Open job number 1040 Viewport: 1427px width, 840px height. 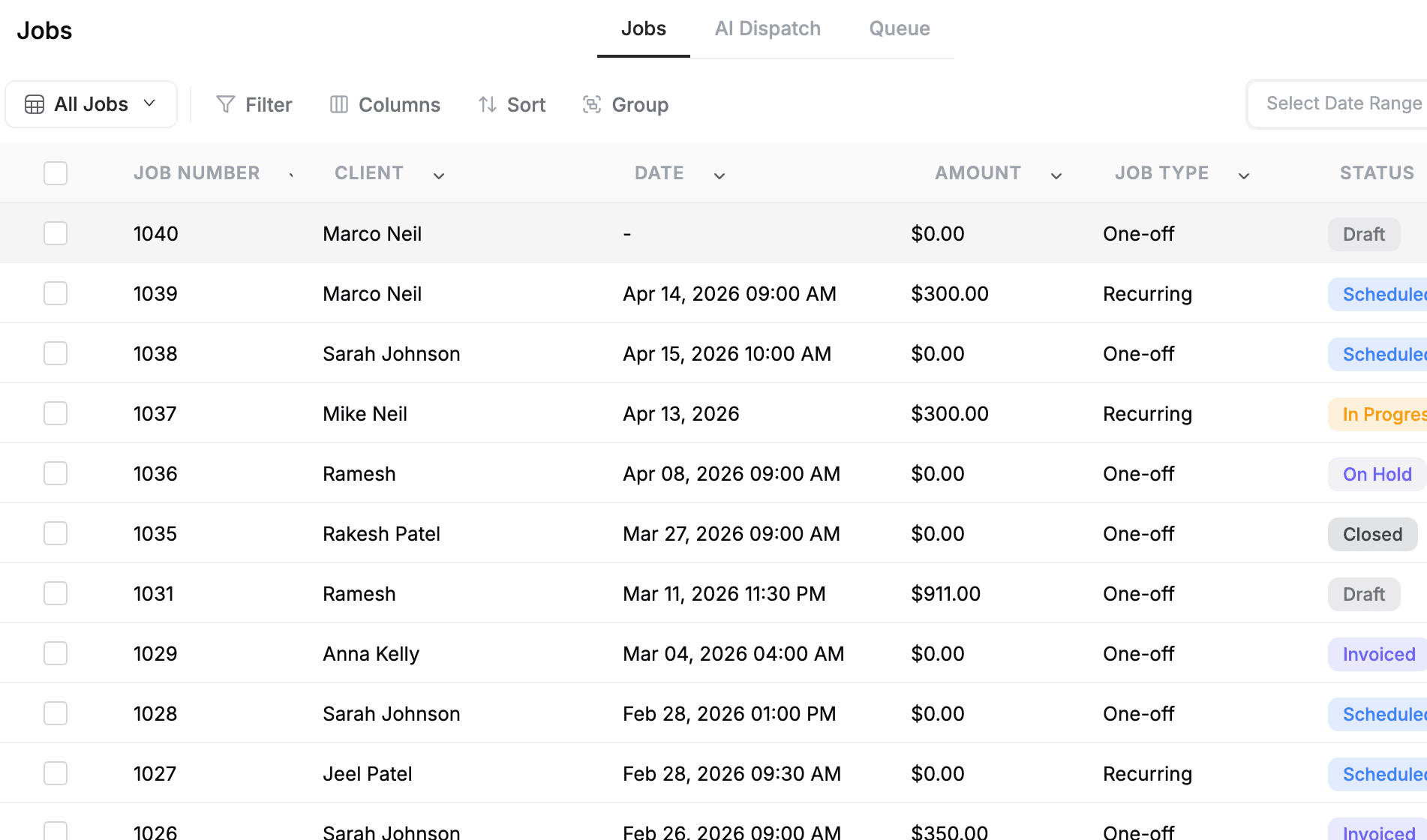pos(156,234)
